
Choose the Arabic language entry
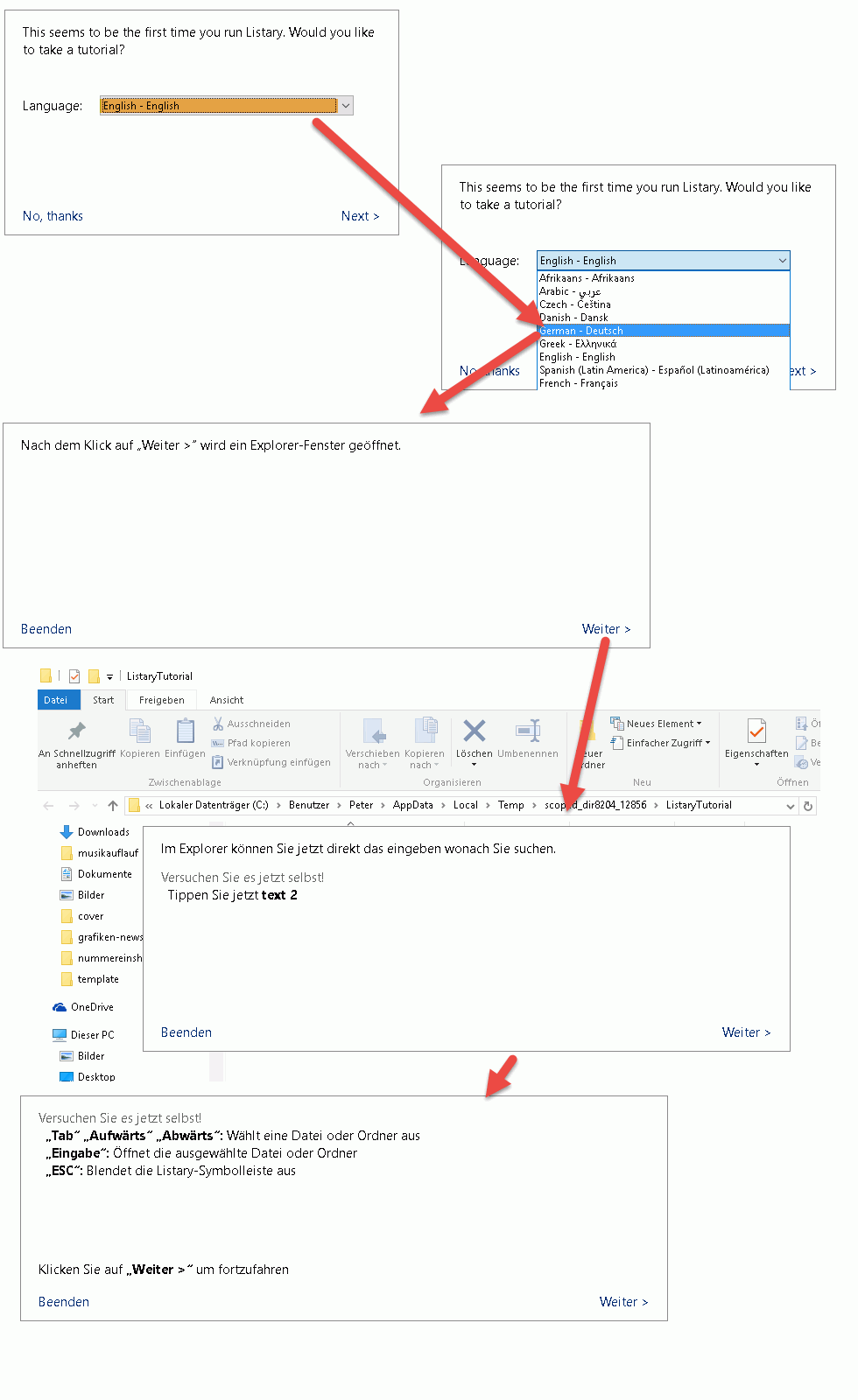(x=664, y=291)
